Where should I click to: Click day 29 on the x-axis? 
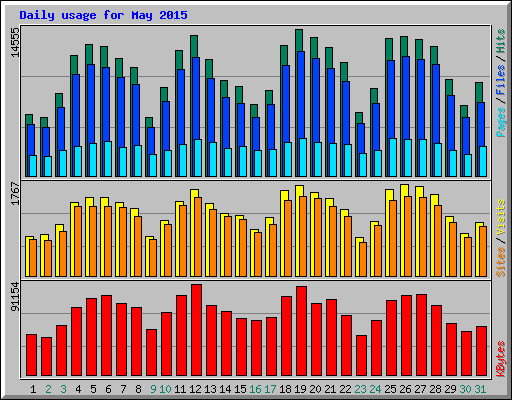pos(450,389)
